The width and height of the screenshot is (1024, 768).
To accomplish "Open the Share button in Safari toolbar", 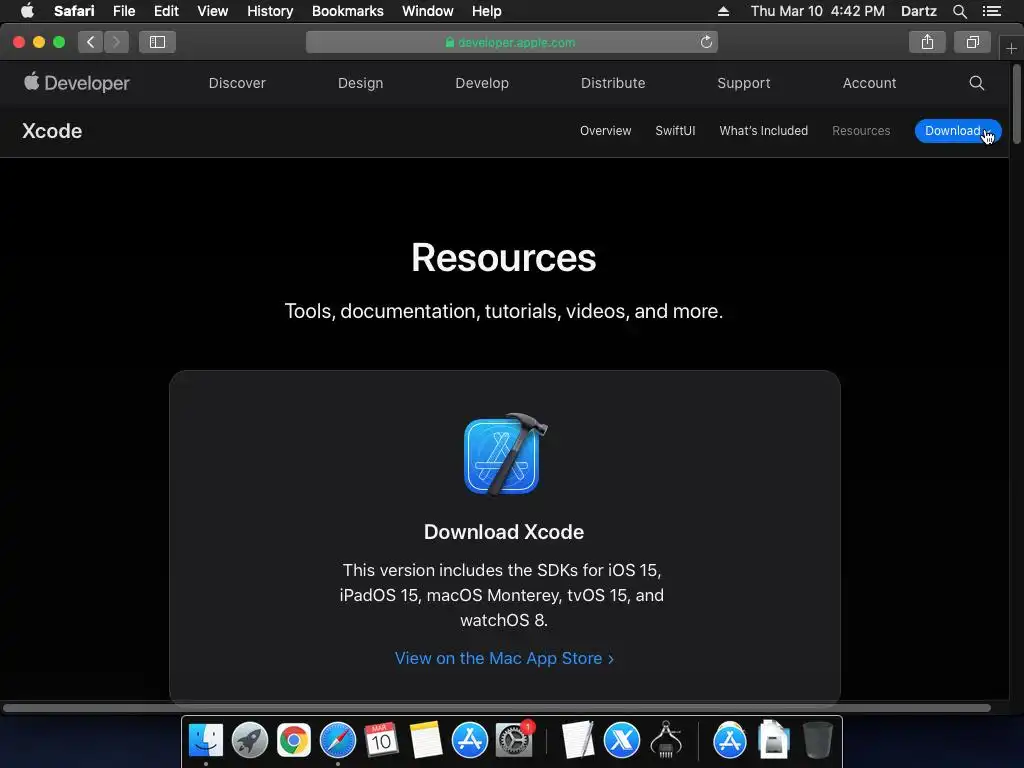I will [x=927, y=42].
